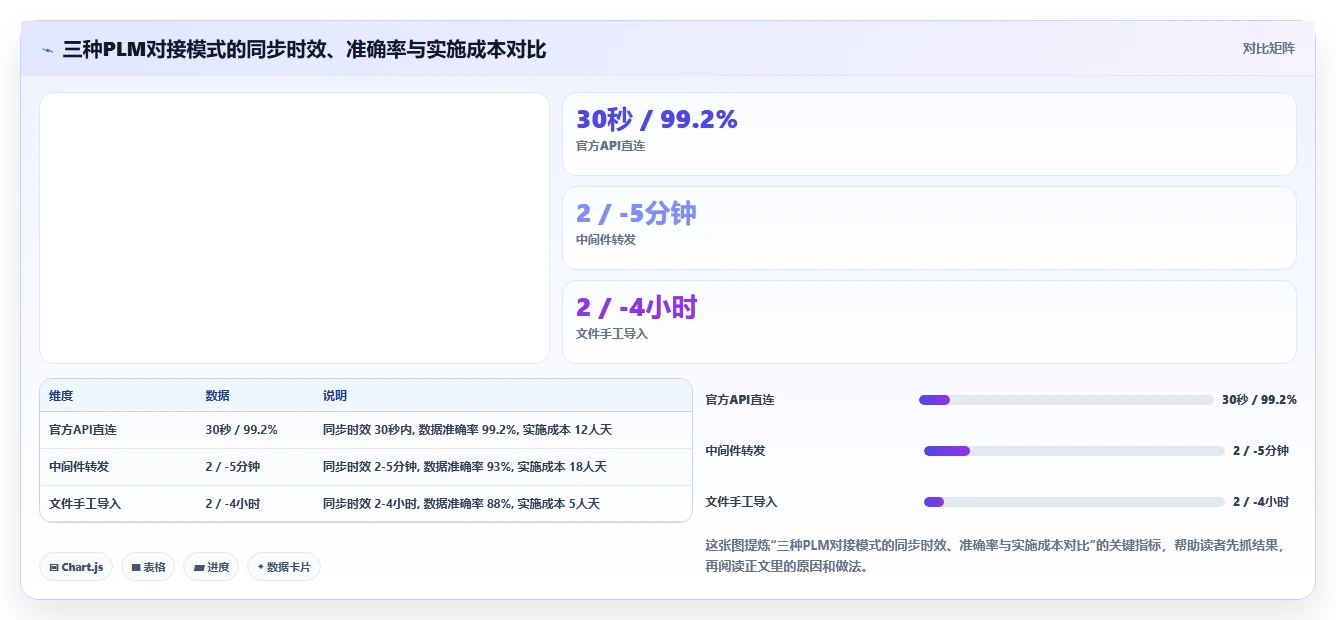Click table cell 30秒 / 99.2%
The height and width of the screenshot is (620, 1336).
pos(241,430)
